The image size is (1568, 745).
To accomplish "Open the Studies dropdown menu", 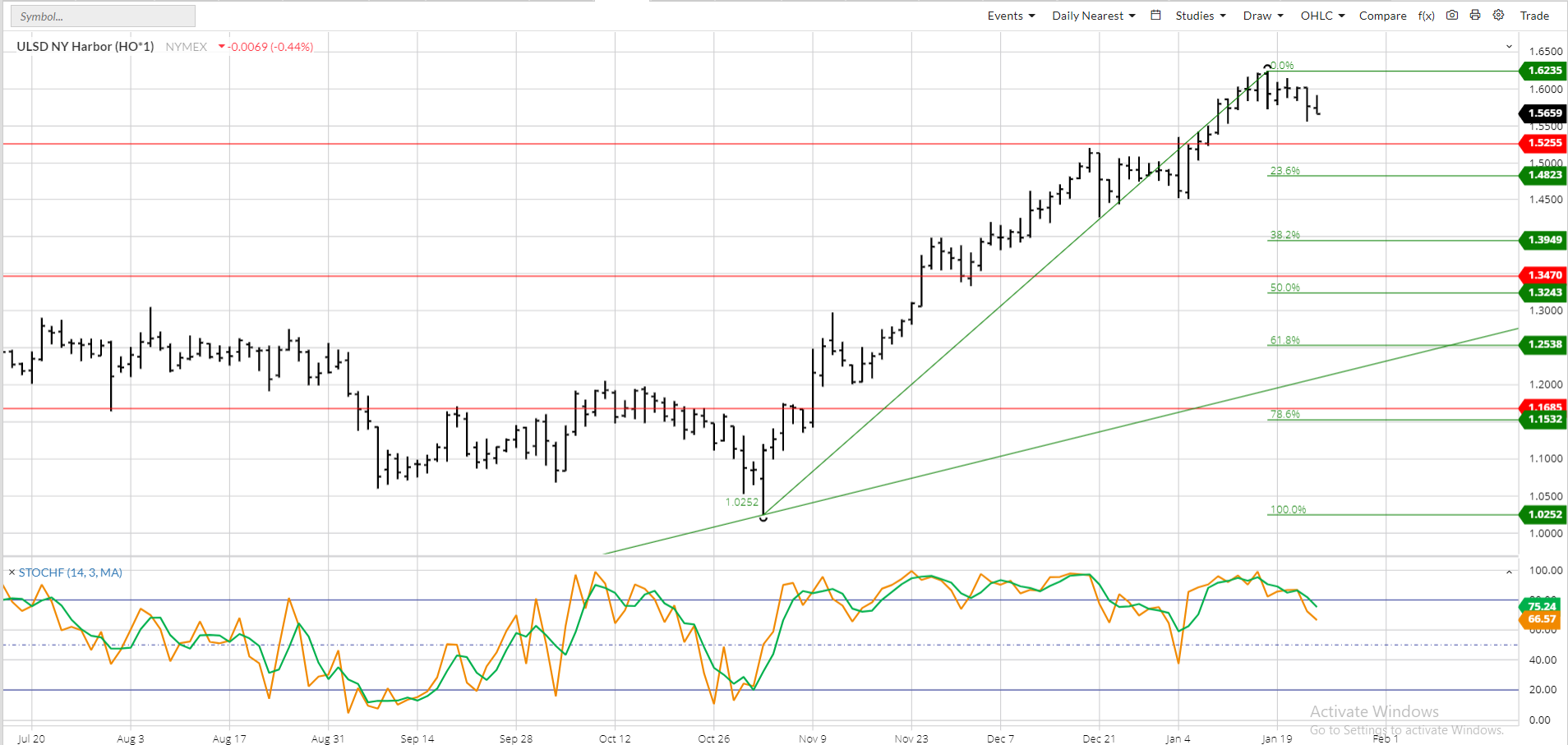I will (x=1201, y=16).
